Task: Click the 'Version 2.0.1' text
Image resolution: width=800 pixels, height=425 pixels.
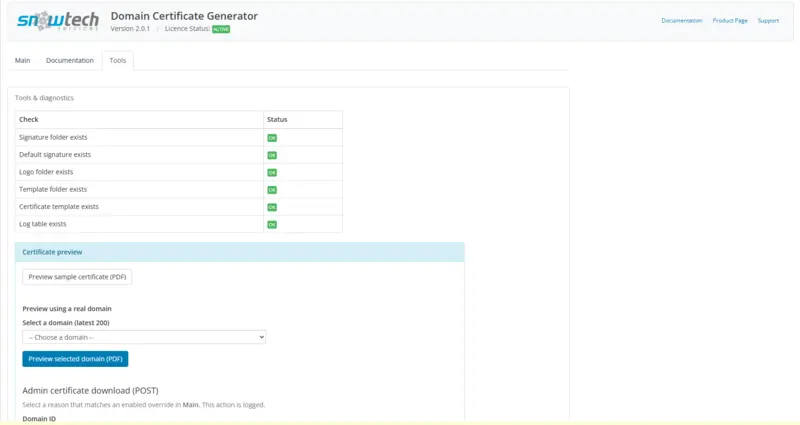Action: 130,29
